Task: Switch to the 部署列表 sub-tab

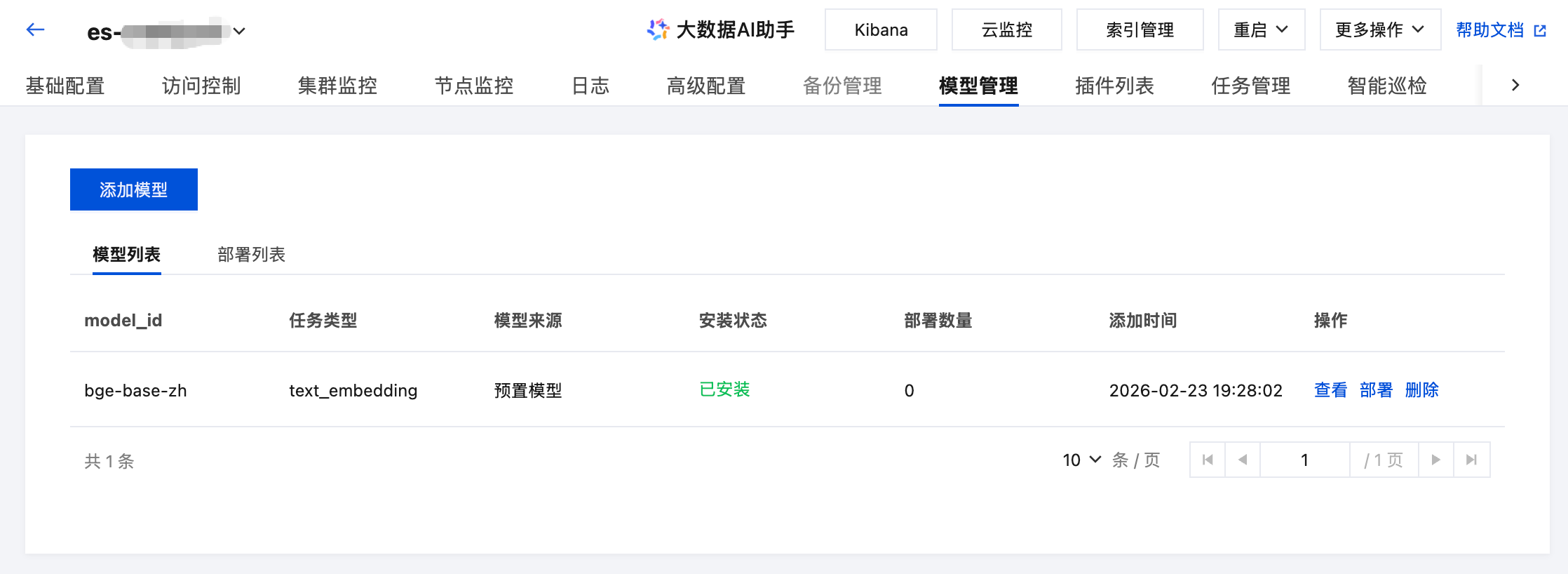Action: coord(251,254)
